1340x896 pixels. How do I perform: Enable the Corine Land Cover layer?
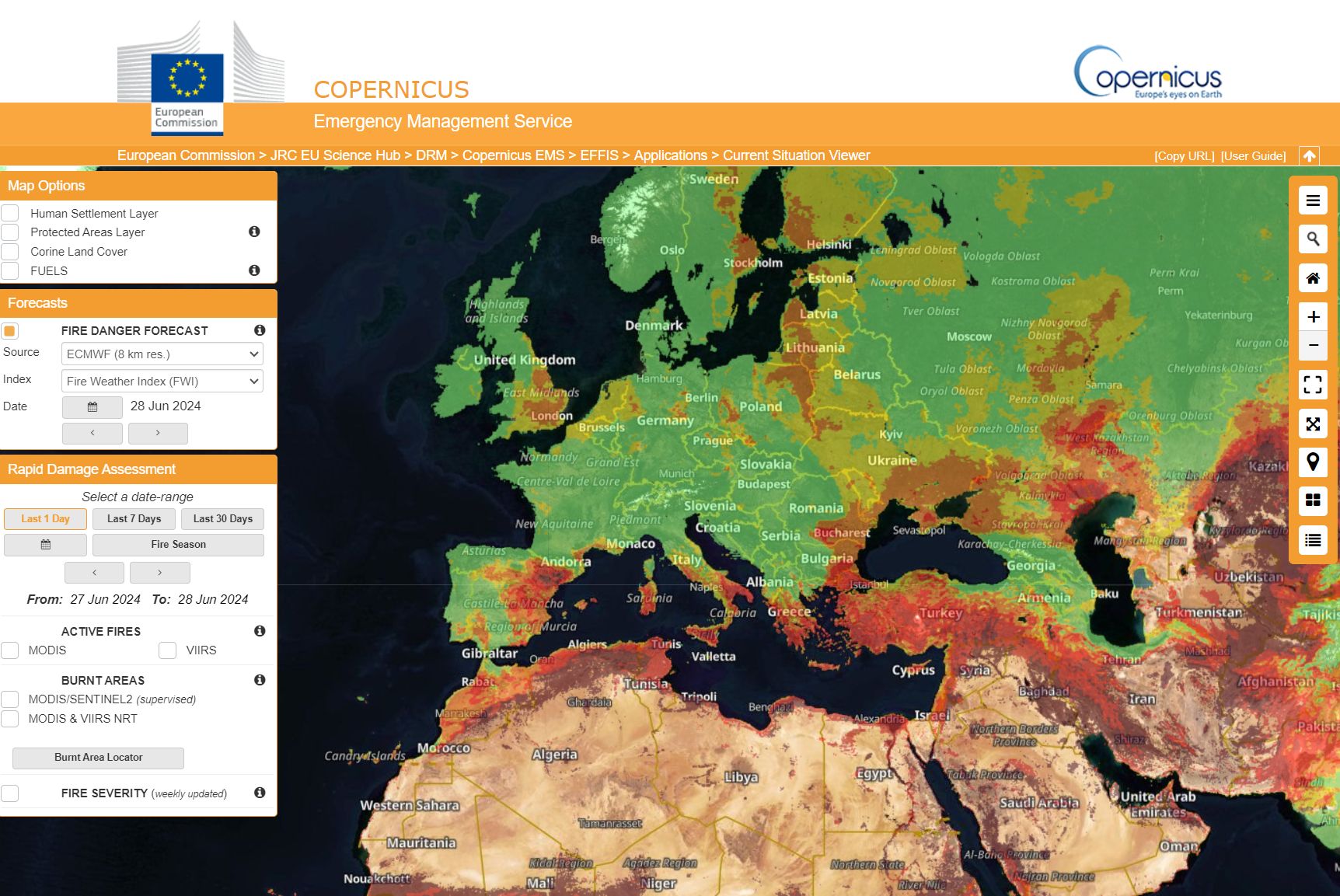tap(10, 252)
